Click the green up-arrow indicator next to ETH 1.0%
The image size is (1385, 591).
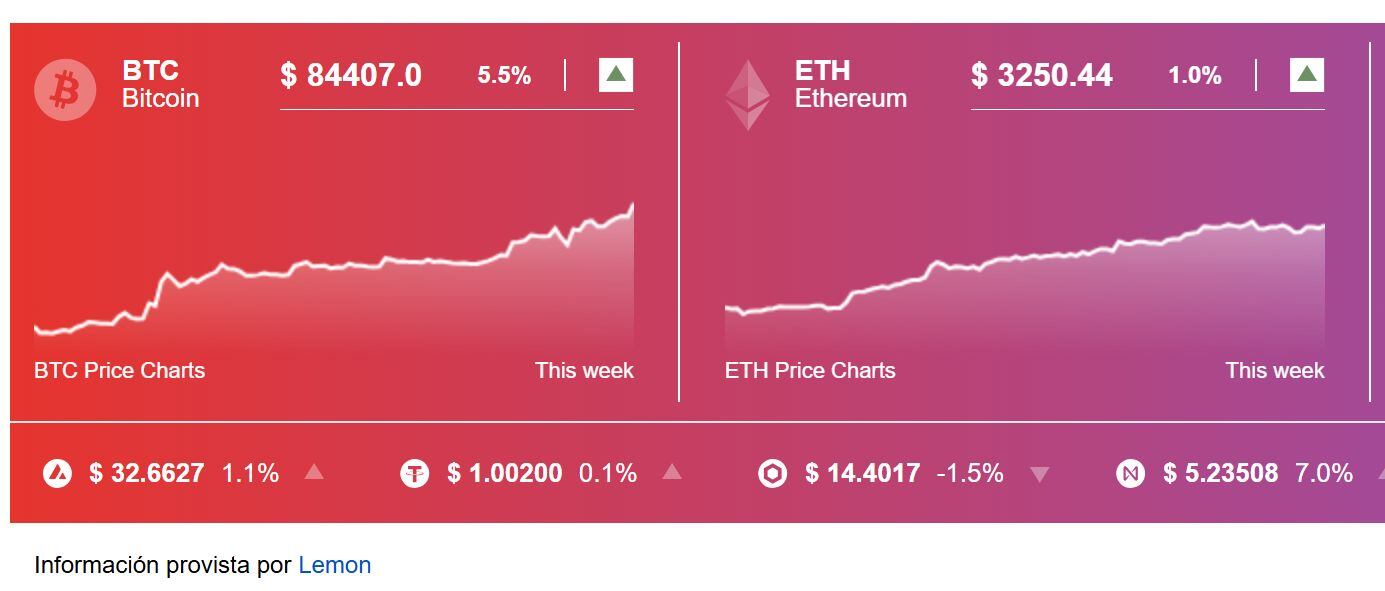click(1307, 74)
